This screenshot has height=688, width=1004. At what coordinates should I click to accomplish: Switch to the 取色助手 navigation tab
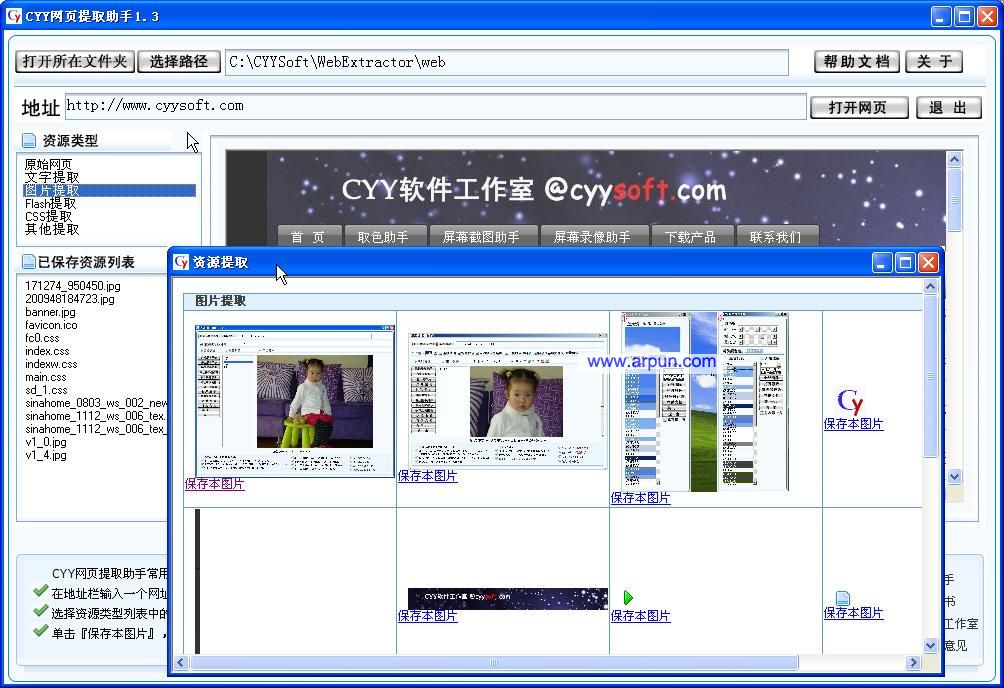(x=385, y=236)
